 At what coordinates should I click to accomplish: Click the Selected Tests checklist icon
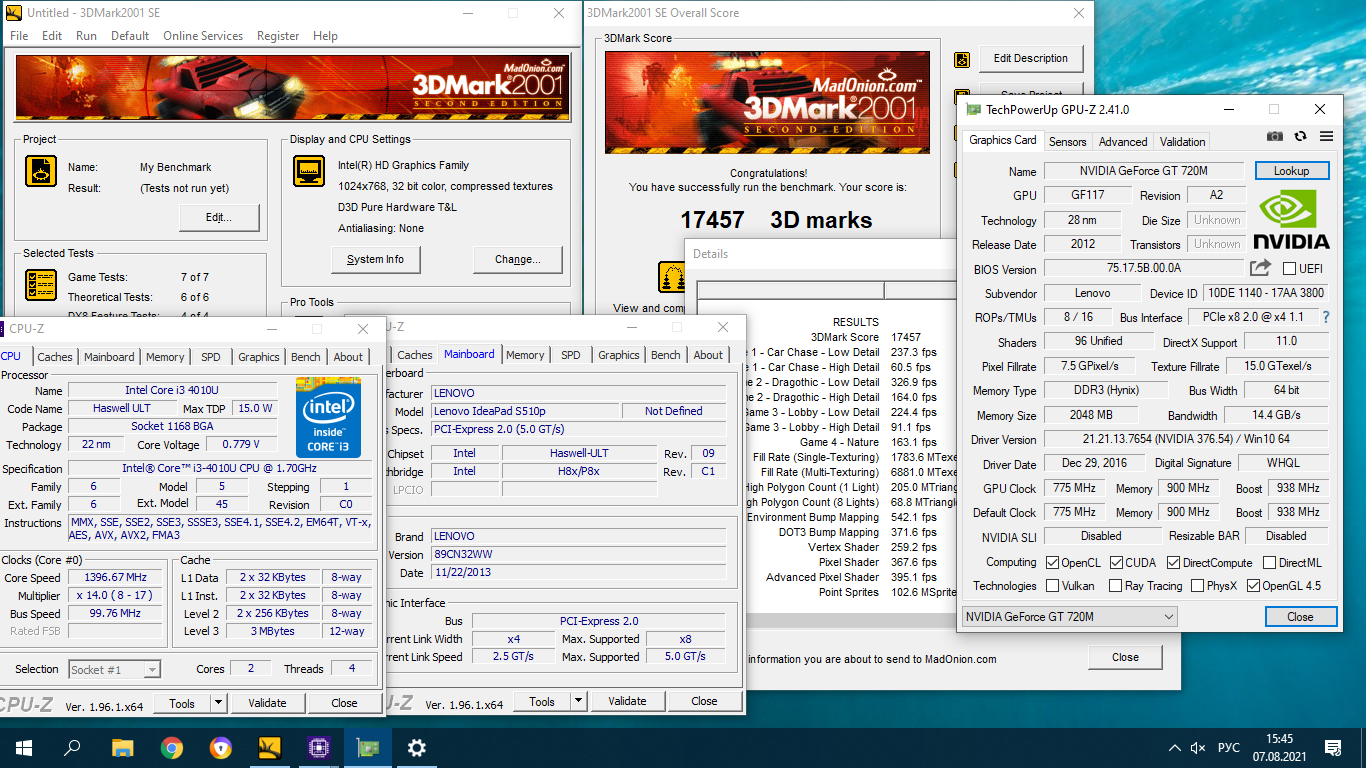pyautogui.click(x=41, y=285)
